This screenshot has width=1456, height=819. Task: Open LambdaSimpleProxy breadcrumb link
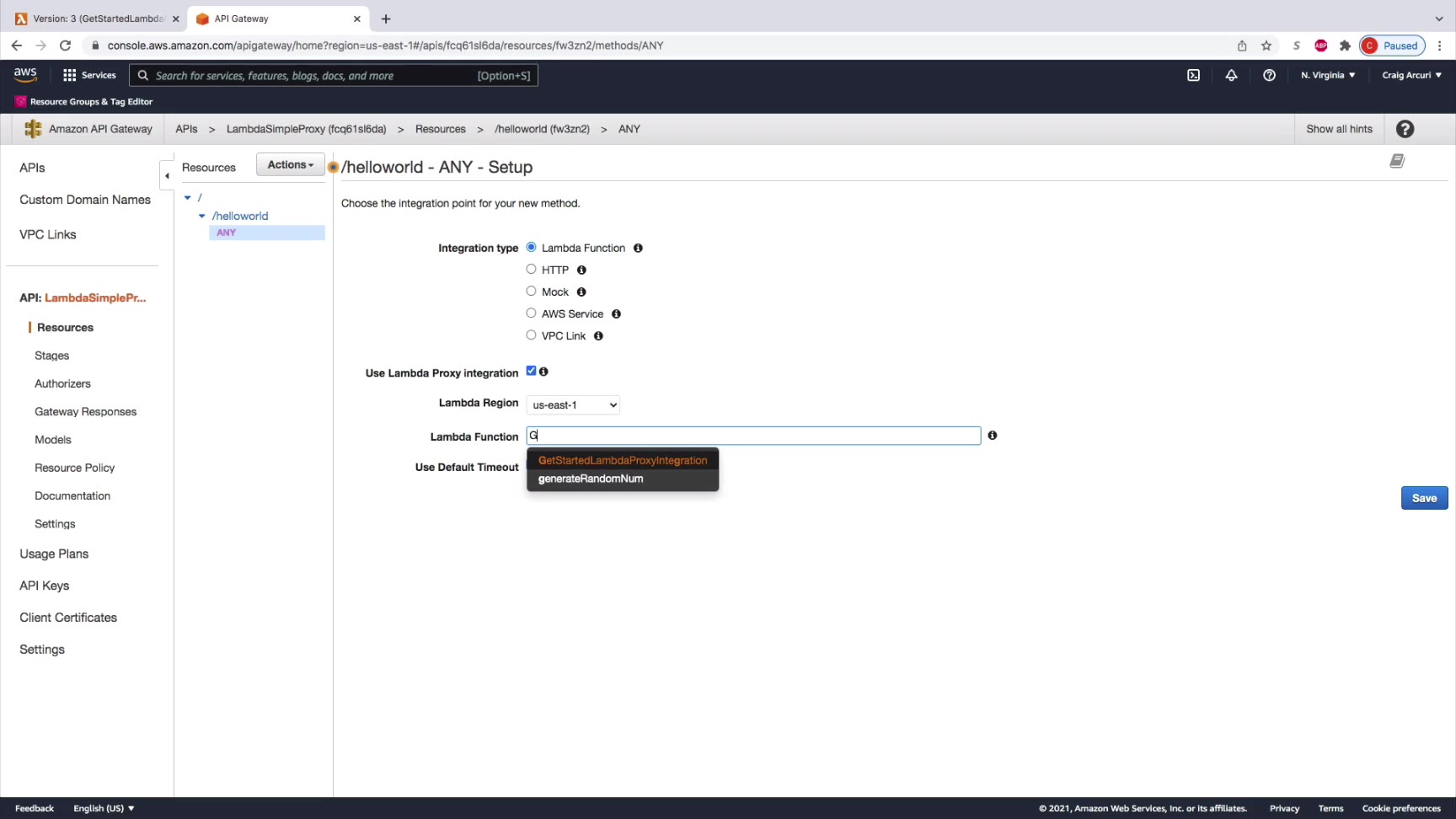click(x=306, y=129)
